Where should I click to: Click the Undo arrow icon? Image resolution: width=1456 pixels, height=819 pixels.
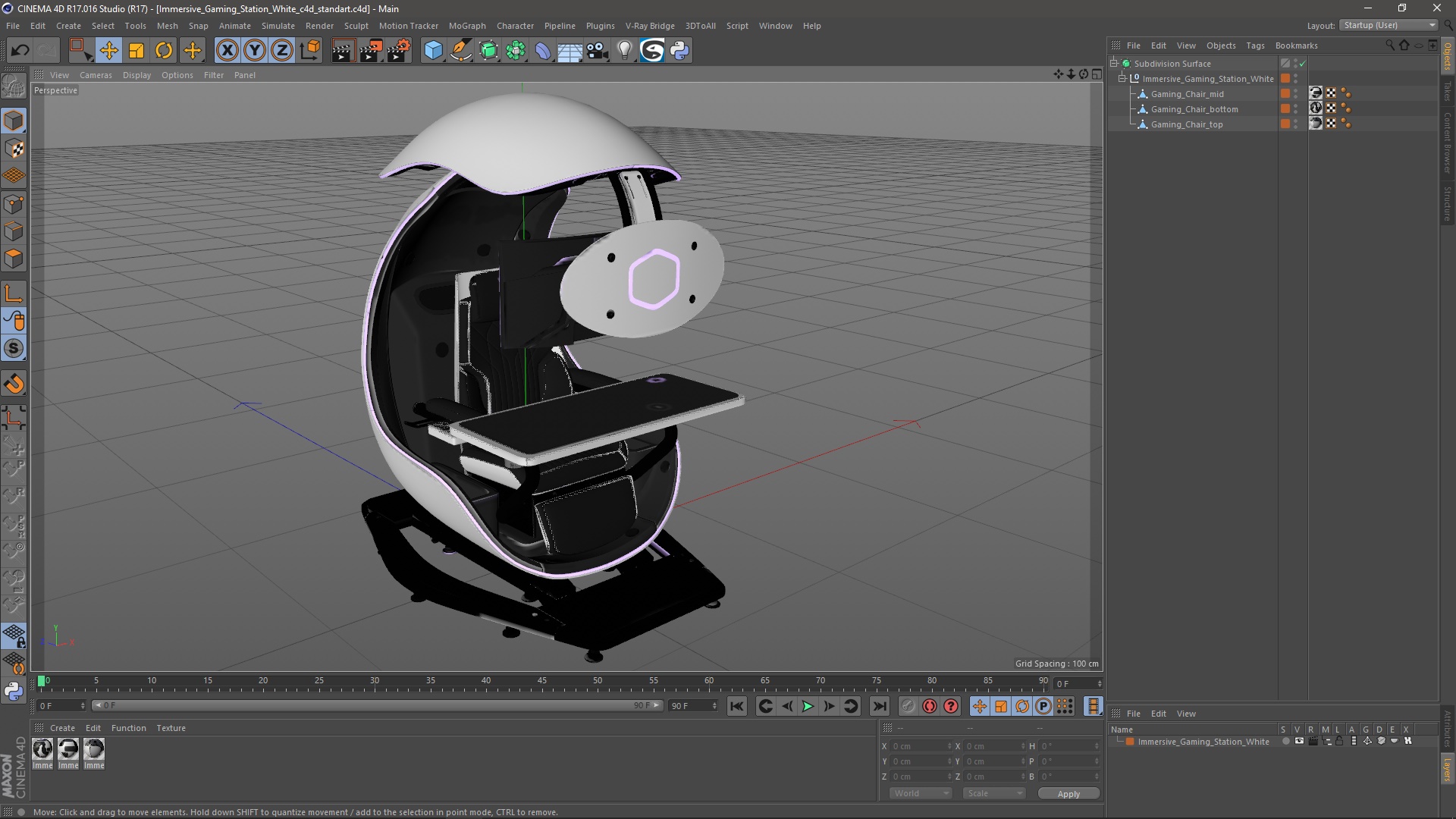click(x=20, y=51)
